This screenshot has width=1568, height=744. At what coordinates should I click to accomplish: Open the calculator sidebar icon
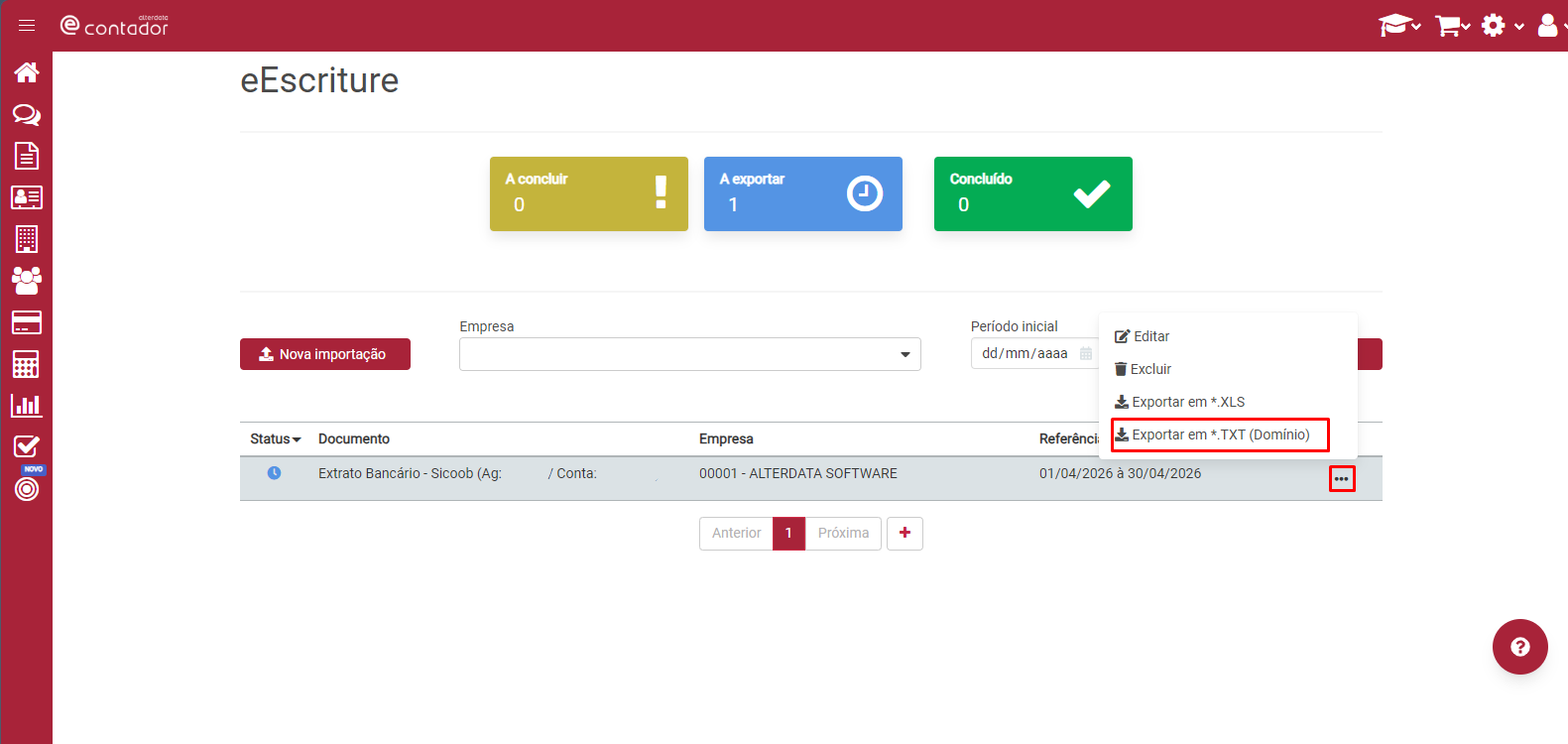click(x=27, y=364)
